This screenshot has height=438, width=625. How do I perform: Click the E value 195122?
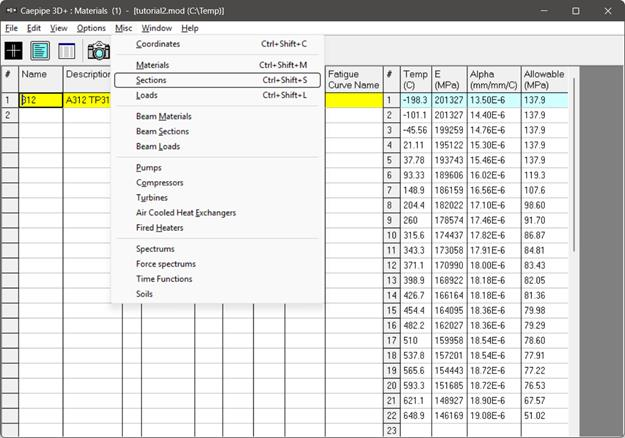[x=449, y=145]
